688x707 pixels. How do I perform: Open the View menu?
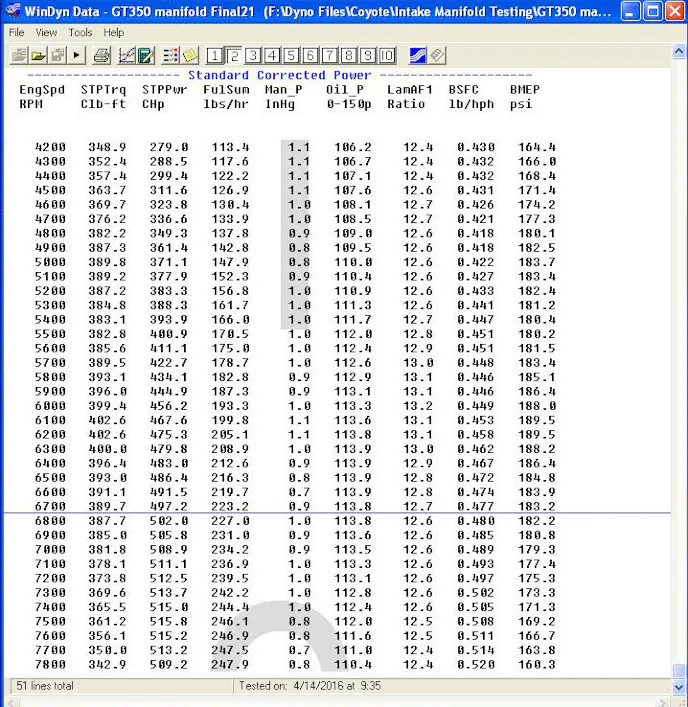tap(46, 32)
